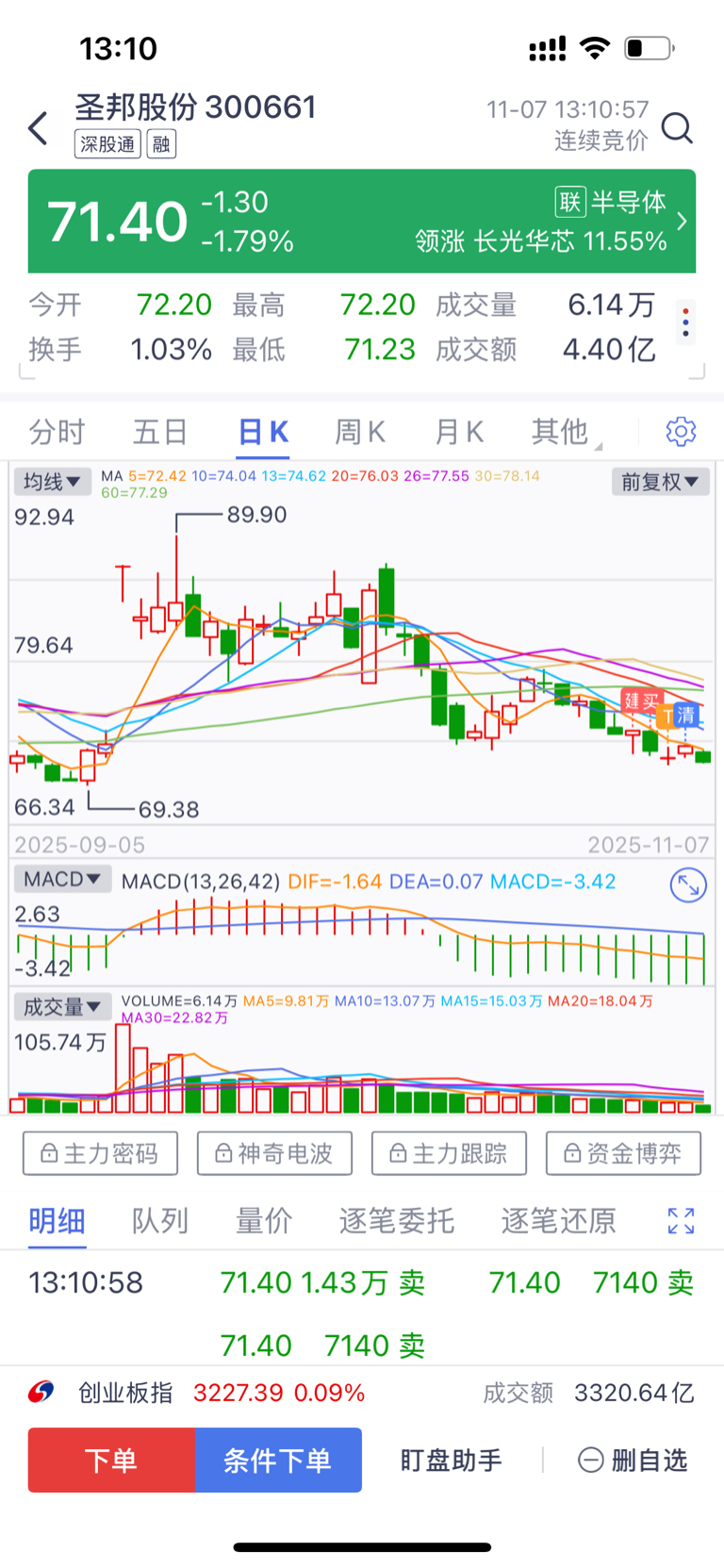Screen dimensions: 724x1568
Task: Tap trade time 13:10:58
Action: [86, 1282]
